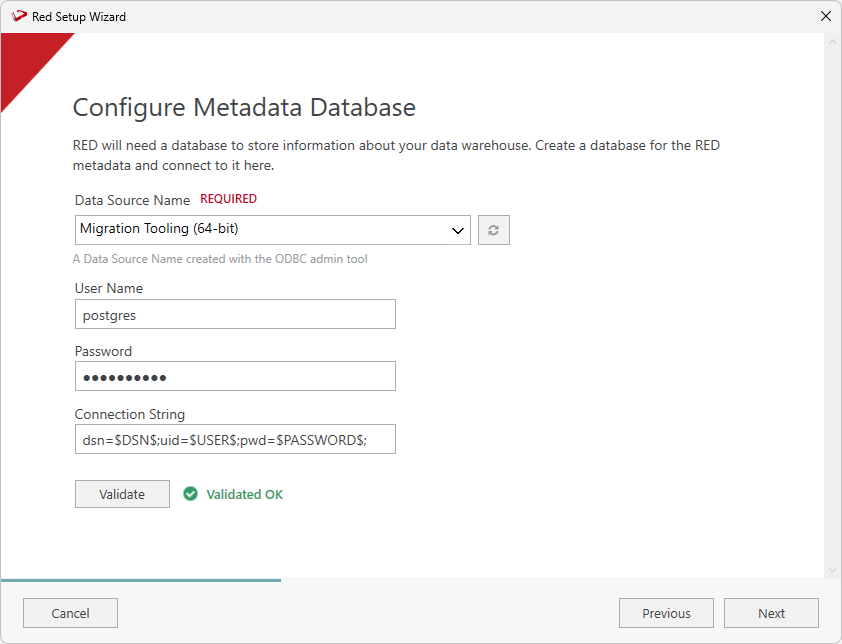Viewport: 842px width, 644px height.
Task: Click the wizard progress bar
Action: (140, 580)
